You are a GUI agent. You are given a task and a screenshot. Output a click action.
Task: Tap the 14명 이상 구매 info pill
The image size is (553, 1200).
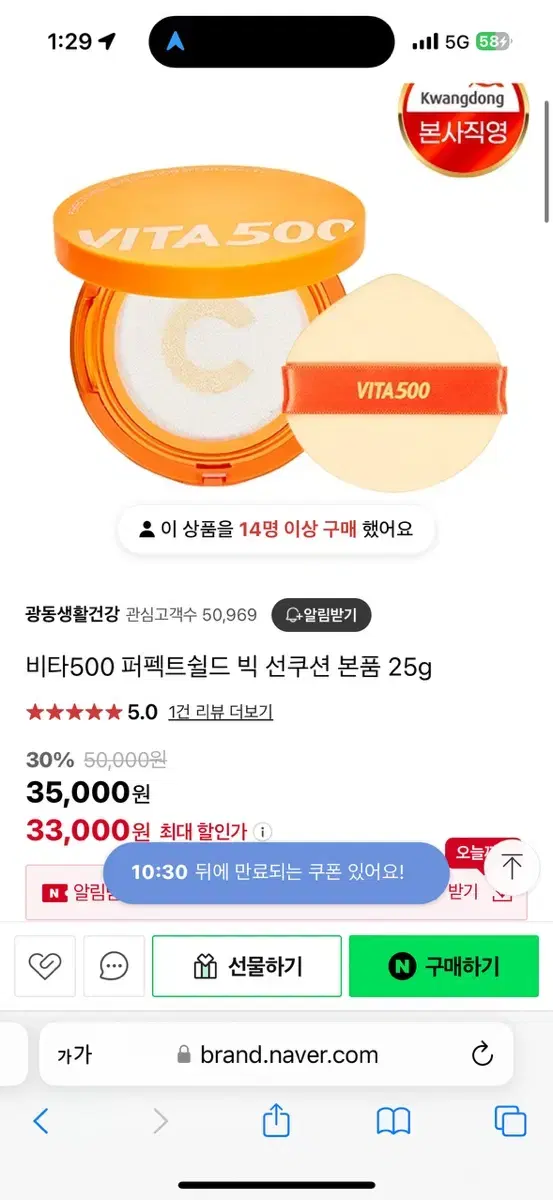pos(276,530)
